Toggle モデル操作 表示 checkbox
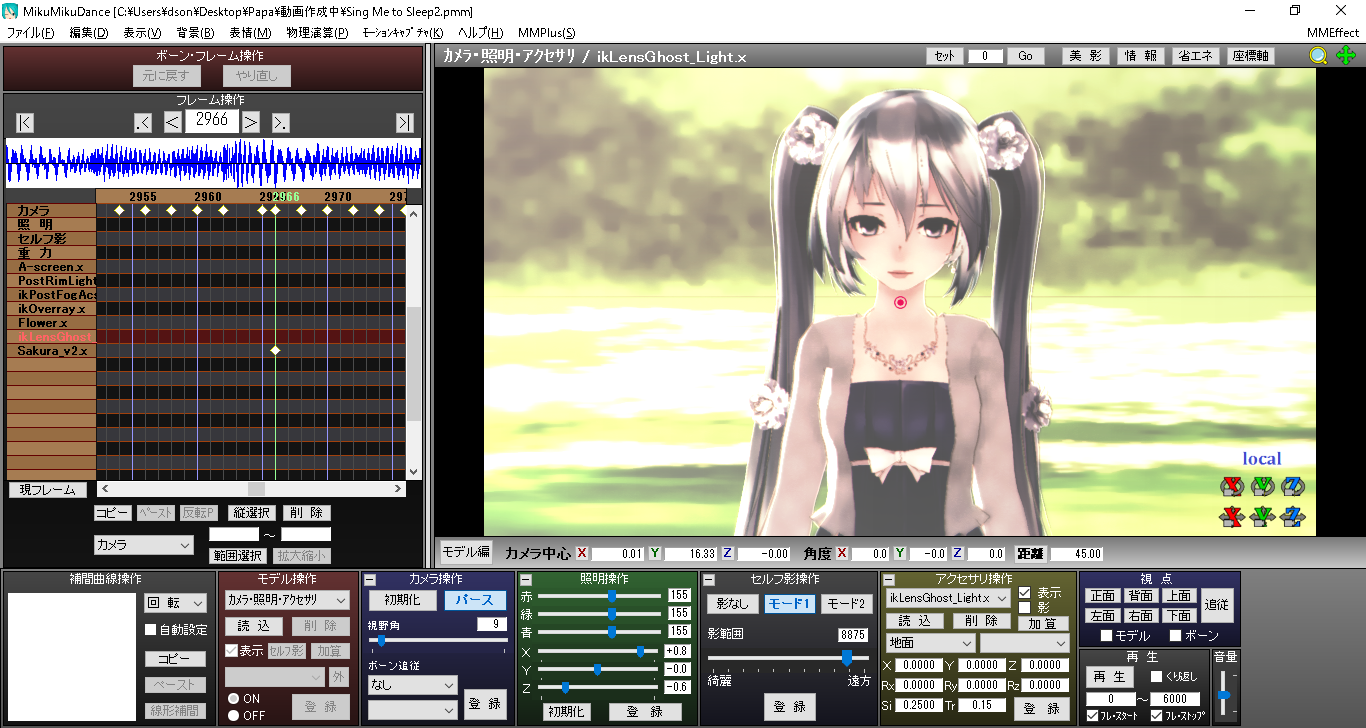The width and height of the screenshot is (1366, 728). pos(231,650)
